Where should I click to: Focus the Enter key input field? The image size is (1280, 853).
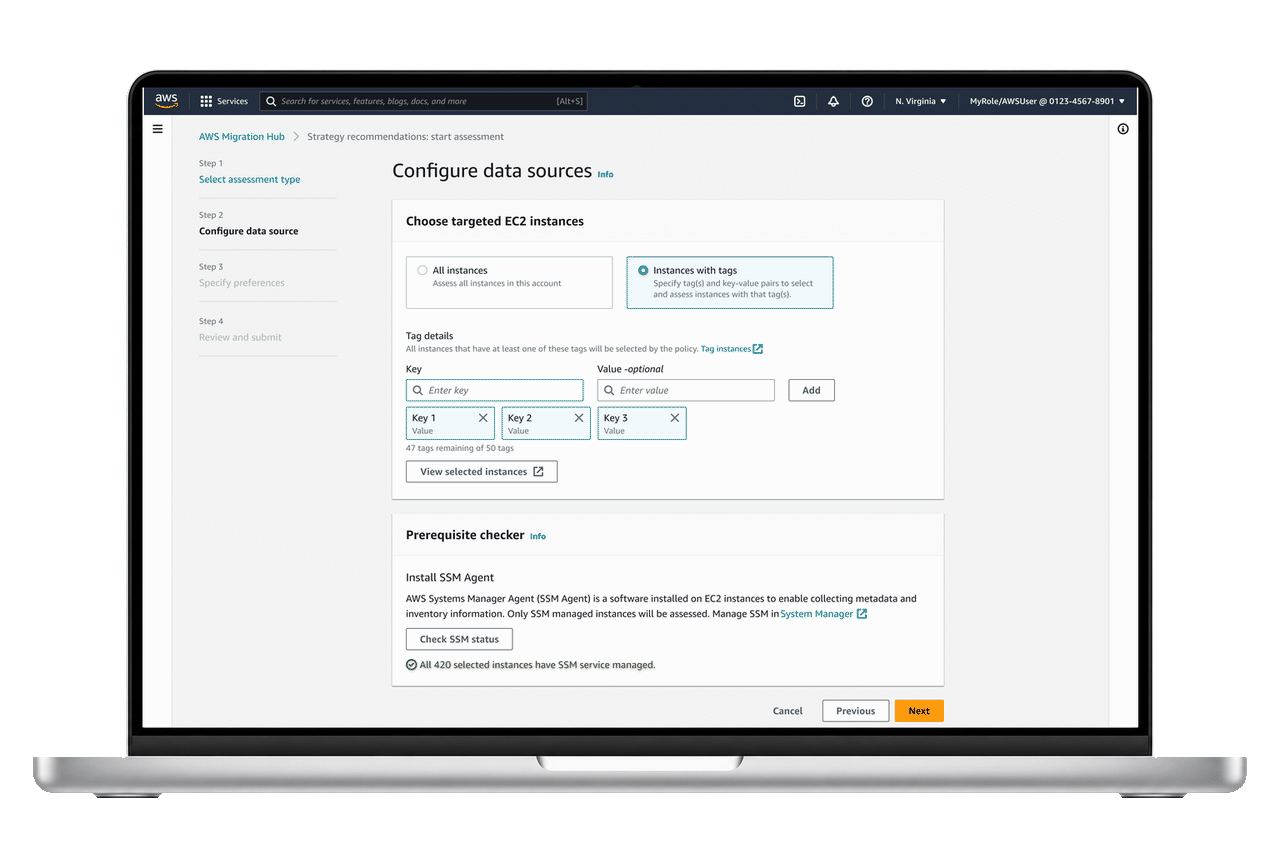tap(494, 390)
